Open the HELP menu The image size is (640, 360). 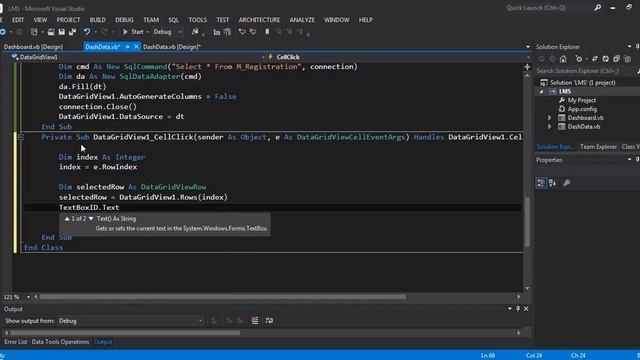(365, 20)
